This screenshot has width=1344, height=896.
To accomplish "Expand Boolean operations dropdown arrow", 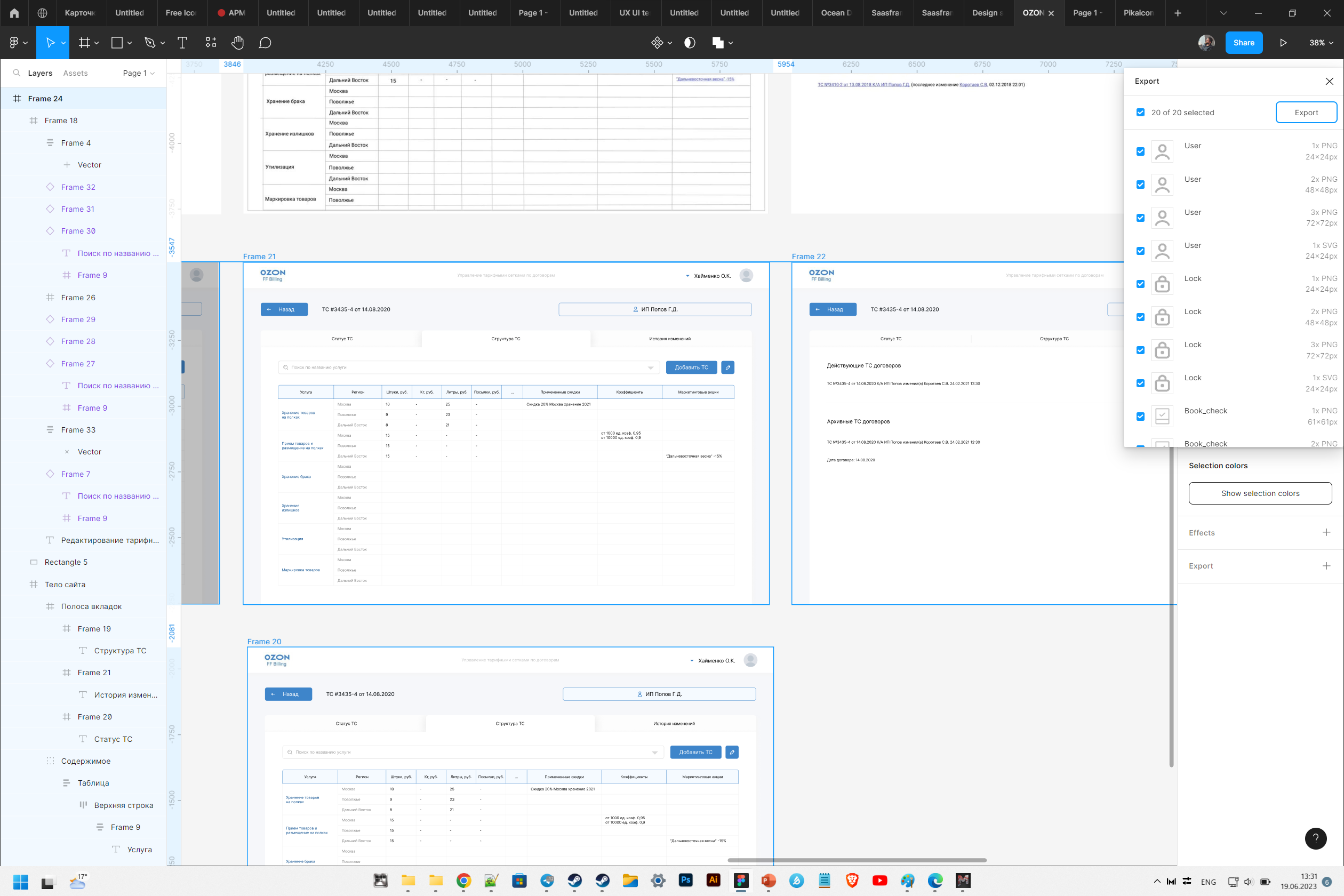I will [x=731, y=43].
